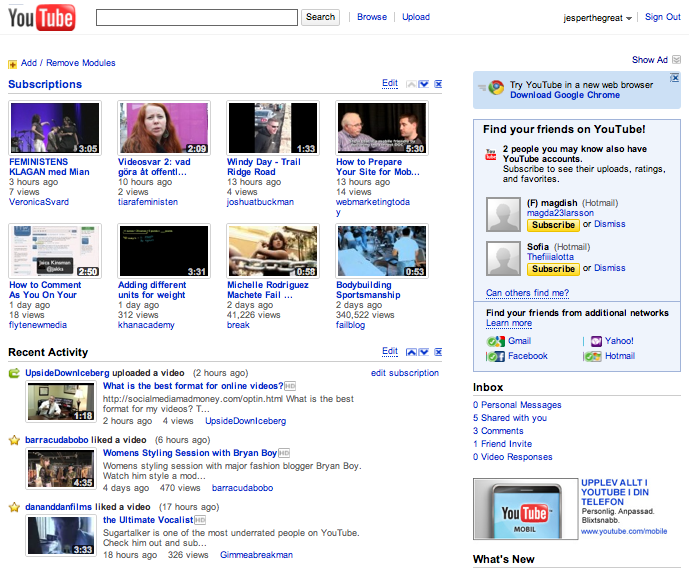This screenshot has width=689, height=571.
Task: Click the Add / Remove Modules plus icon
Action: [x=12, y=65]
